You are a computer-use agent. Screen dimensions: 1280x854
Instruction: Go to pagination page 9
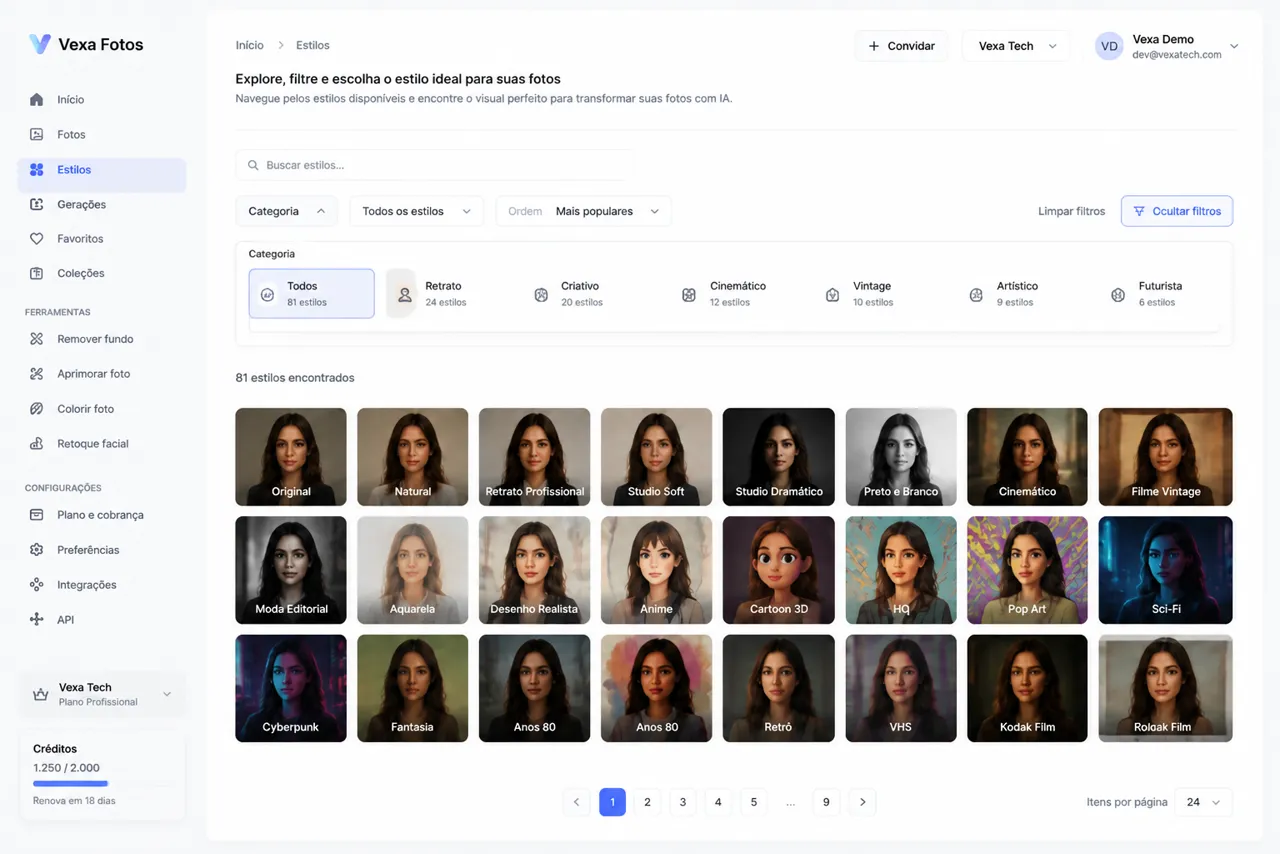coord(826,802)
